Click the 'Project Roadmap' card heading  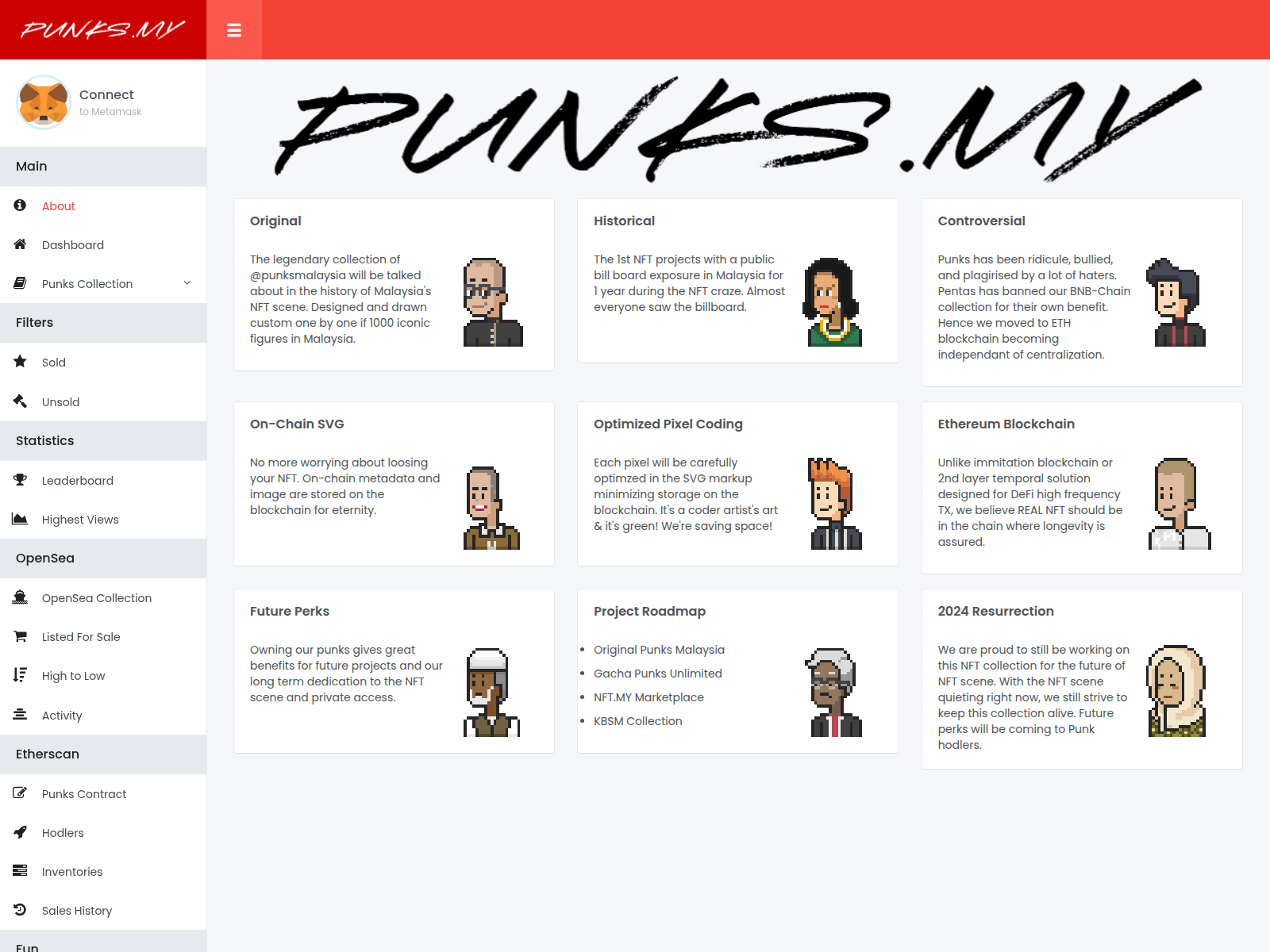click(x=650, y=612)
